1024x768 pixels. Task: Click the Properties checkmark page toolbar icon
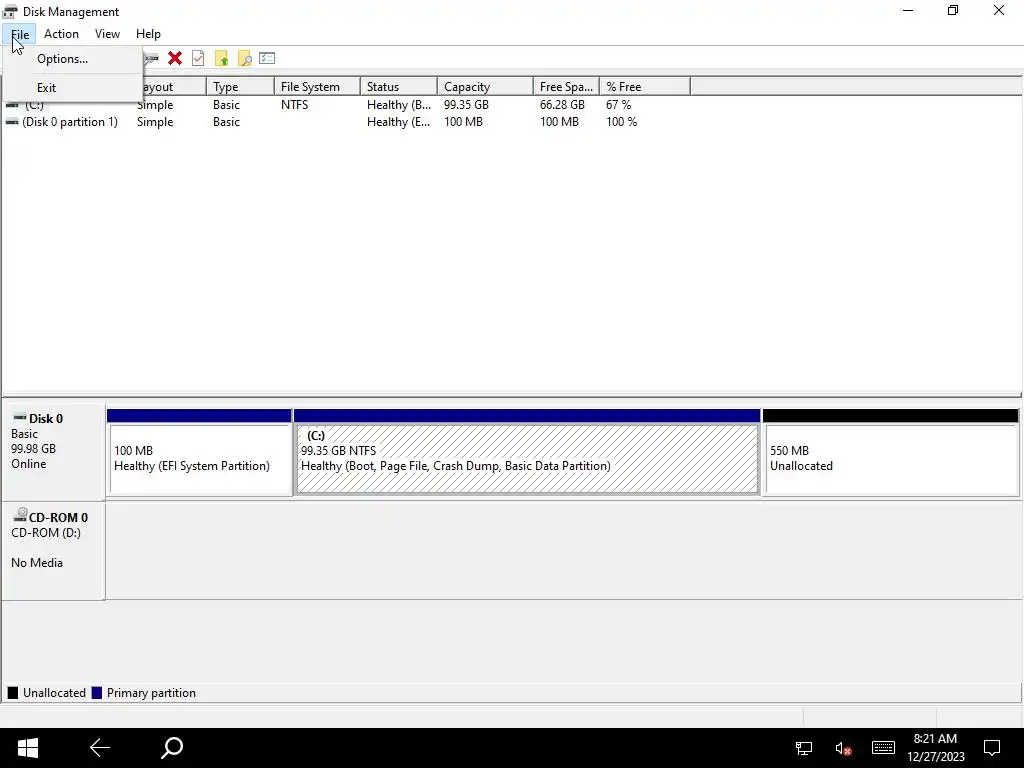pos(198,58)
